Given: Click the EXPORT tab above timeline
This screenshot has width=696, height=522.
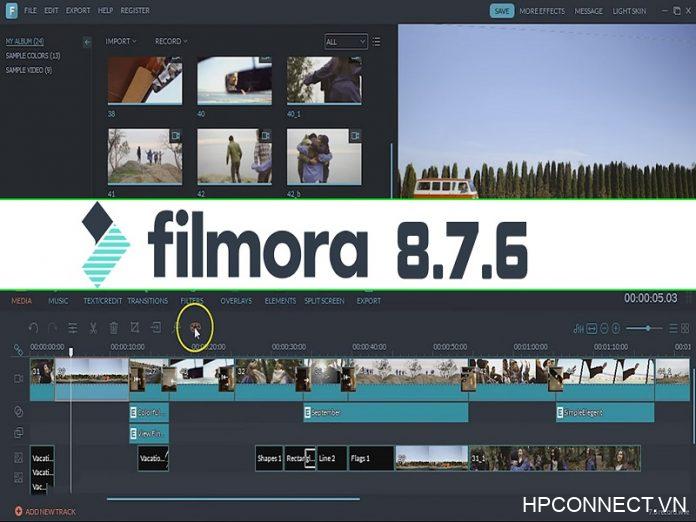Looking at the screenshot, I should [x=369, y=301].
